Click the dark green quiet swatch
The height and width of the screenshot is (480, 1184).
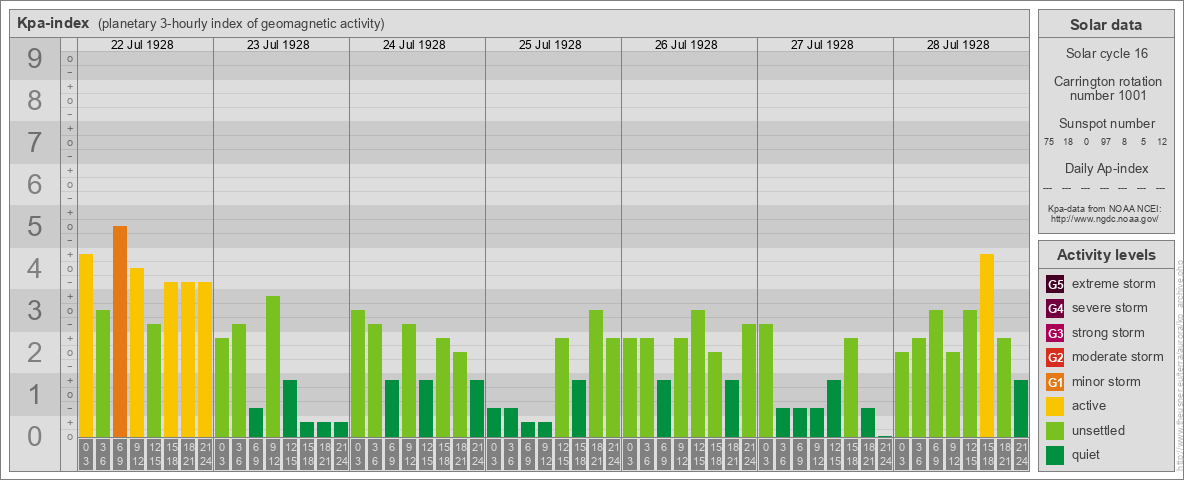1055,454
